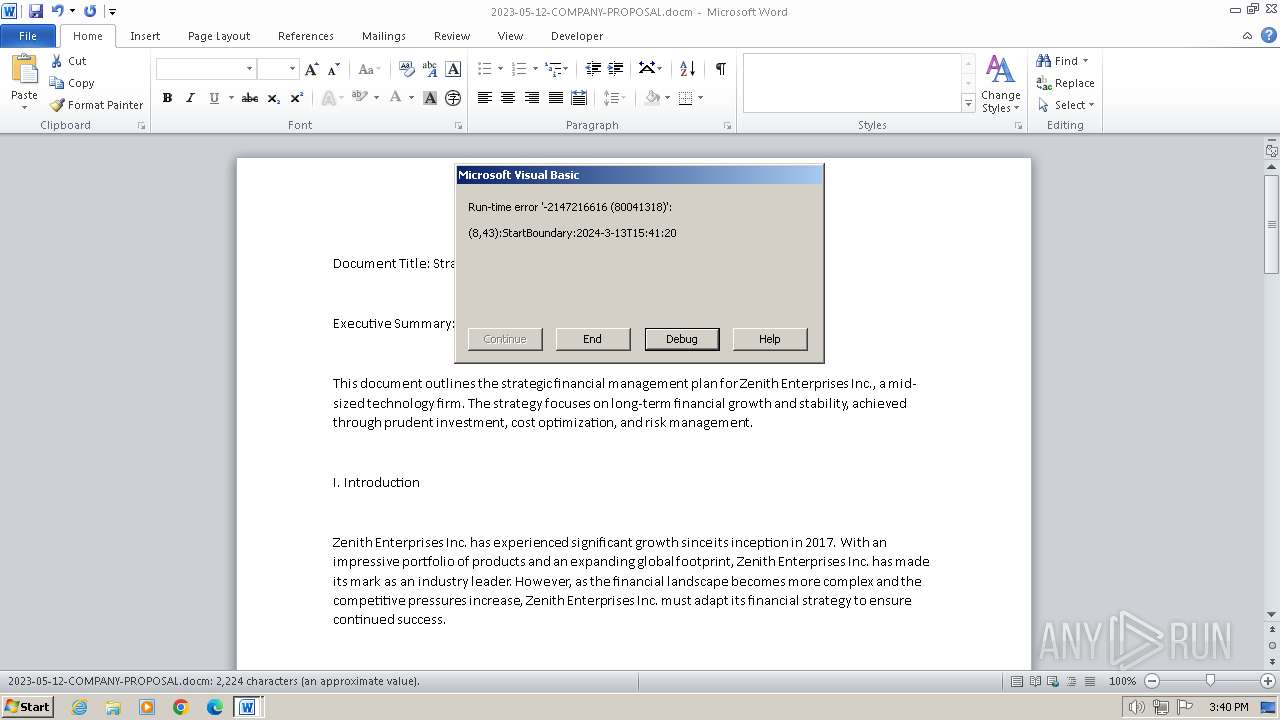Image resolution: width=1280 pixels, height=720 pixels.
Task: Open Microsoft Word Help question mark
Action: pyautogui.click(x=1268, y=35)
